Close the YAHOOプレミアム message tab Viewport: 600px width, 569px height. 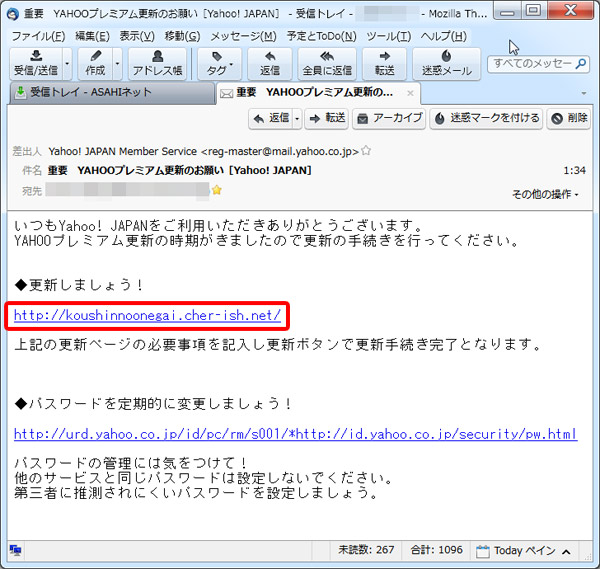pyautogui.click(x=410, y=93)
